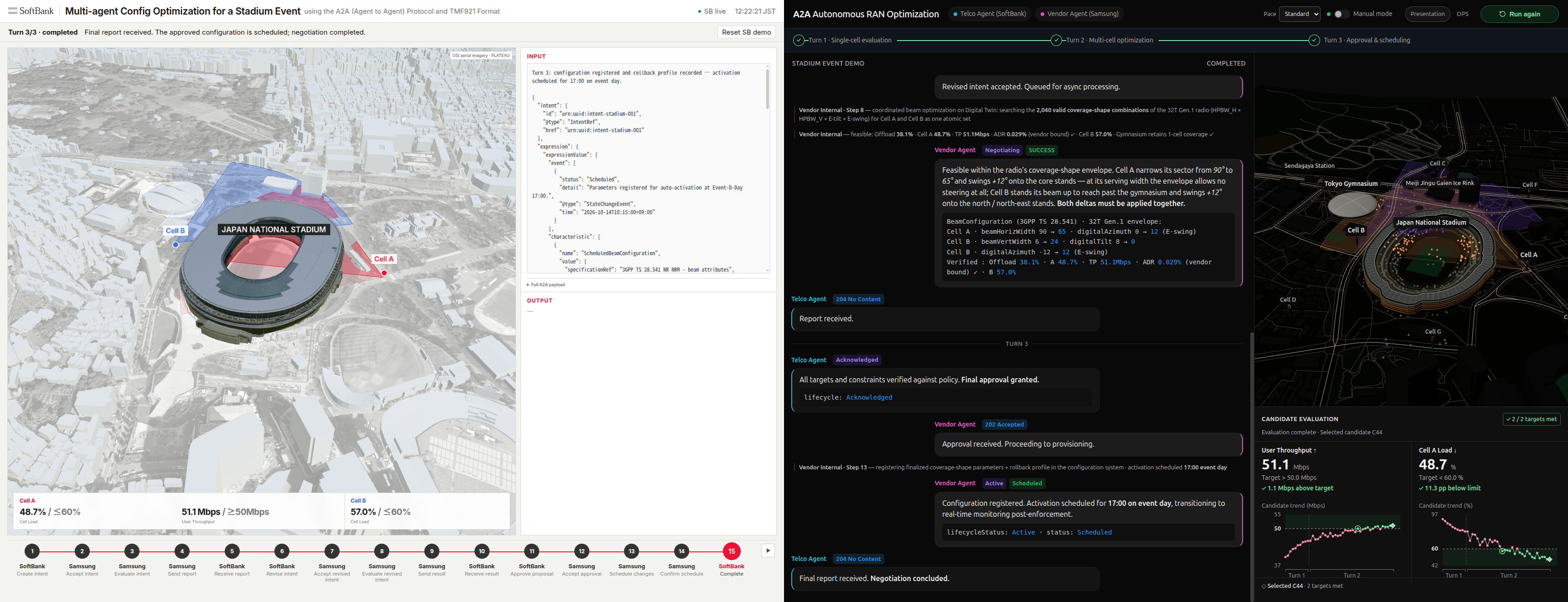Select step 5 Receive report marker
Screen dimensions: 1568x602
232,551
